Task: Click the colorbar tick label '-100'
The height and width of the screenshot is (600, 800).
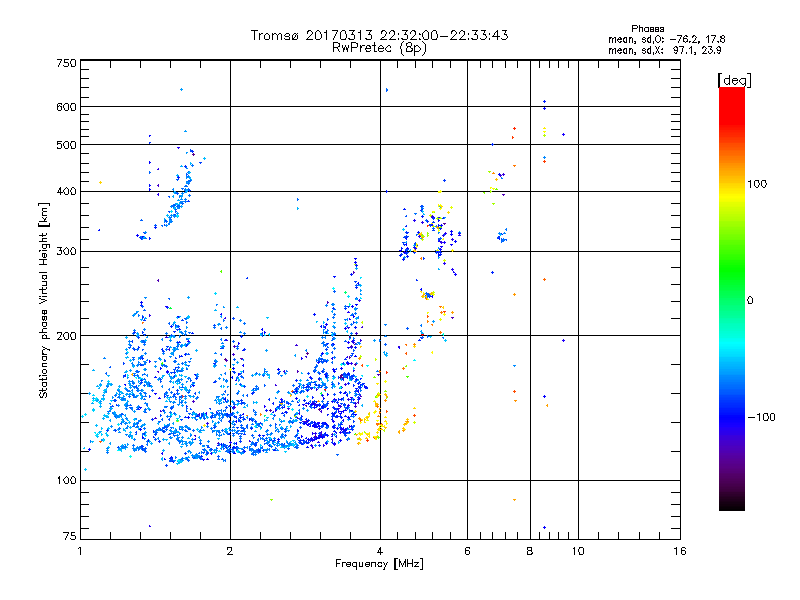Action: (x=761, y=417)
